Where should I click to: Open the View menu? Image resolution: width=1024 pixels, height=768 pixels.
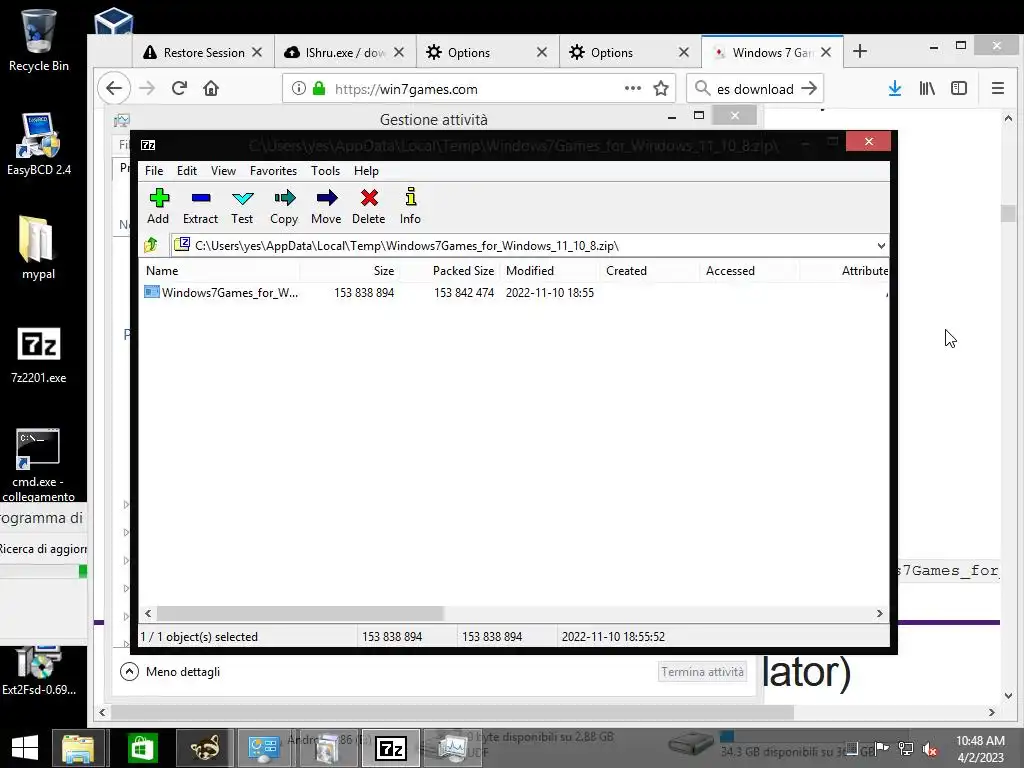pos(223,170)
